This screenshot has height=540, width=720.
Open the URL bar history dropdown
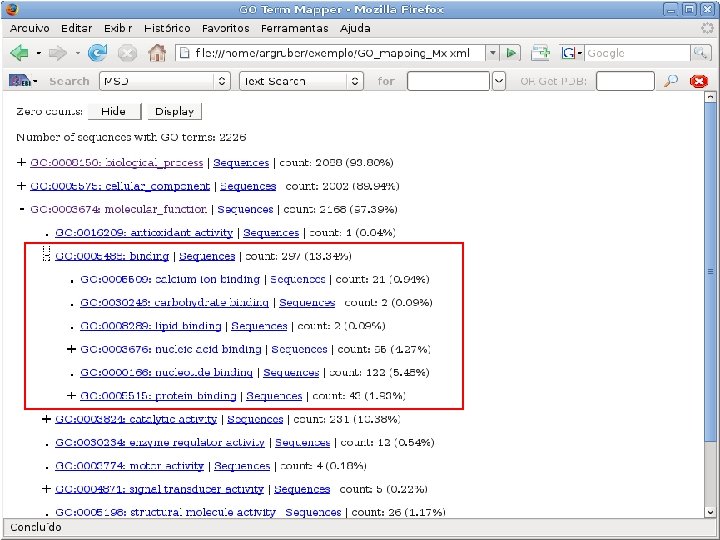coord(492,53)
